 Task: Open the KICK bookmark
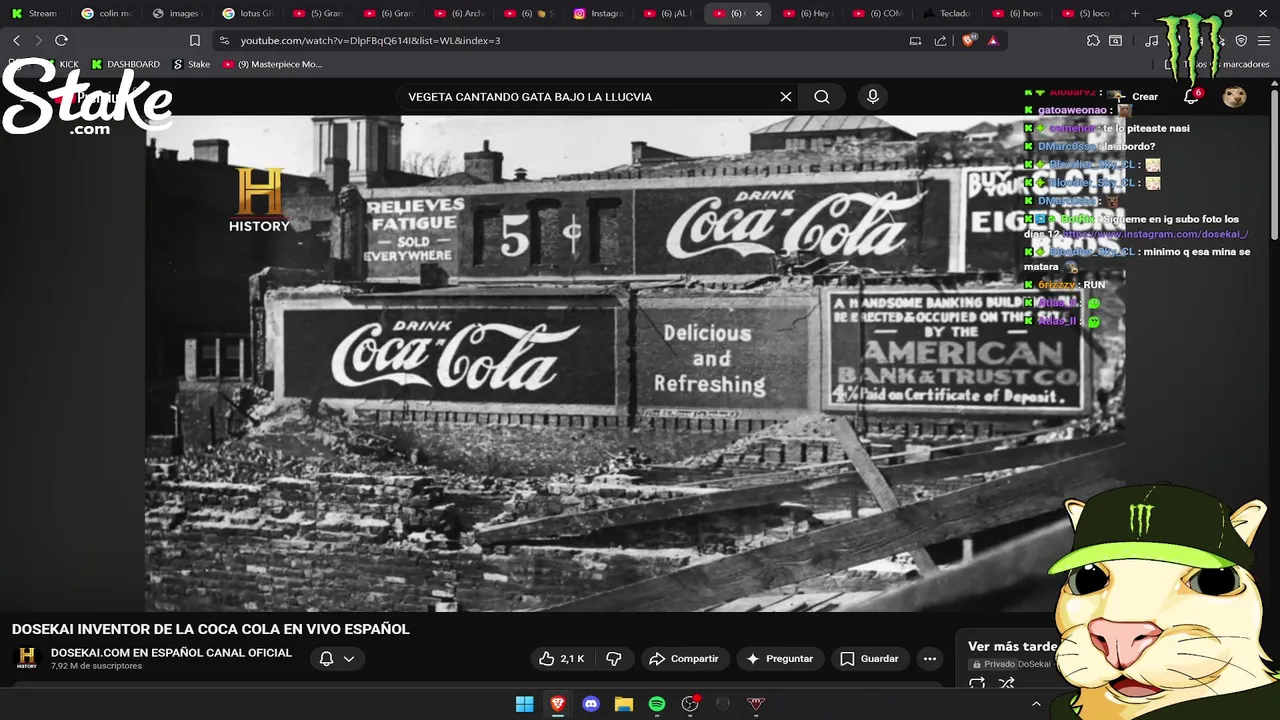(x=62, y=64)
